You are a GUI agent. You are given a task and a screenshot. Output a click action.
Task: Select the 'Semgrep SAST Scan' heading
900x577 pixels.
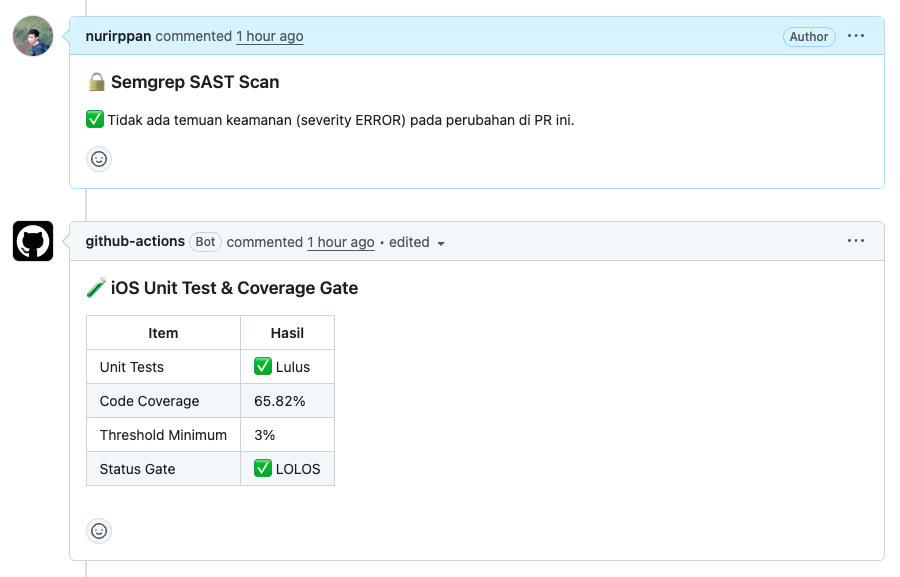(195, 82)
